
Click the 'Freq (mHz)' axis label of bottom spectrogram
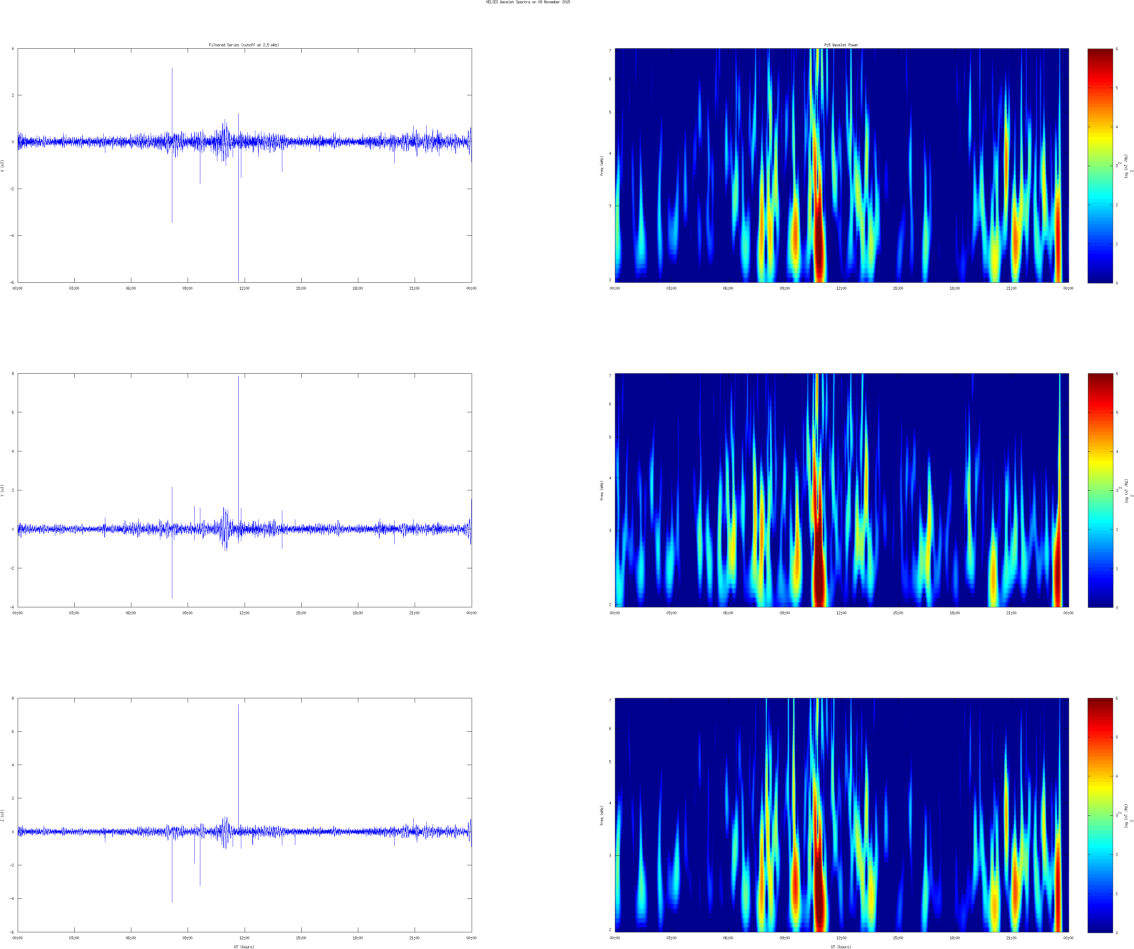click(602, 815)
